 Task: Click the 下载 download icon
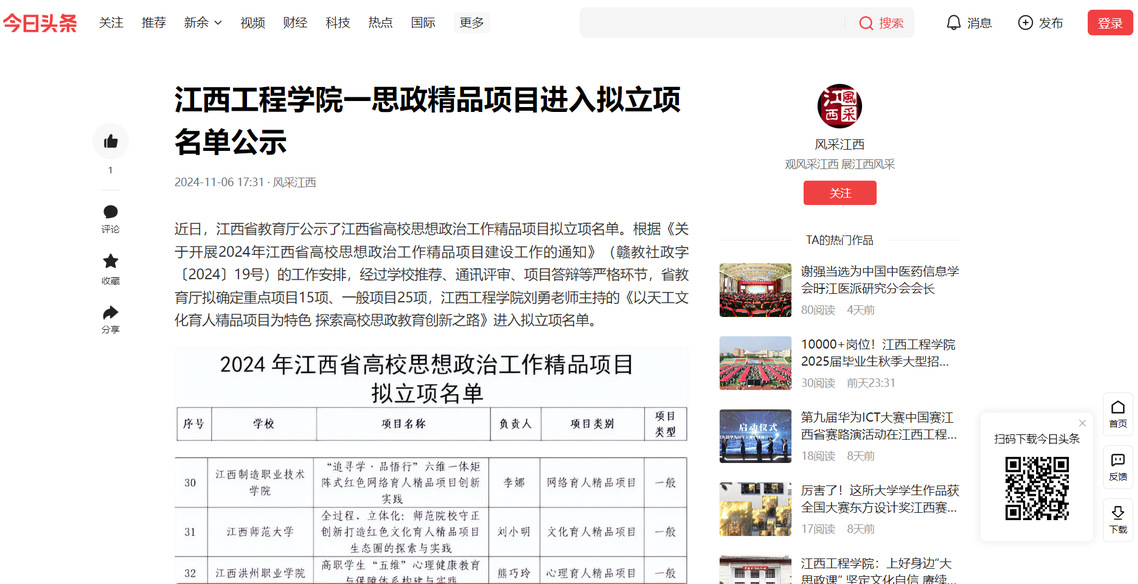[x=1118, y=513]
